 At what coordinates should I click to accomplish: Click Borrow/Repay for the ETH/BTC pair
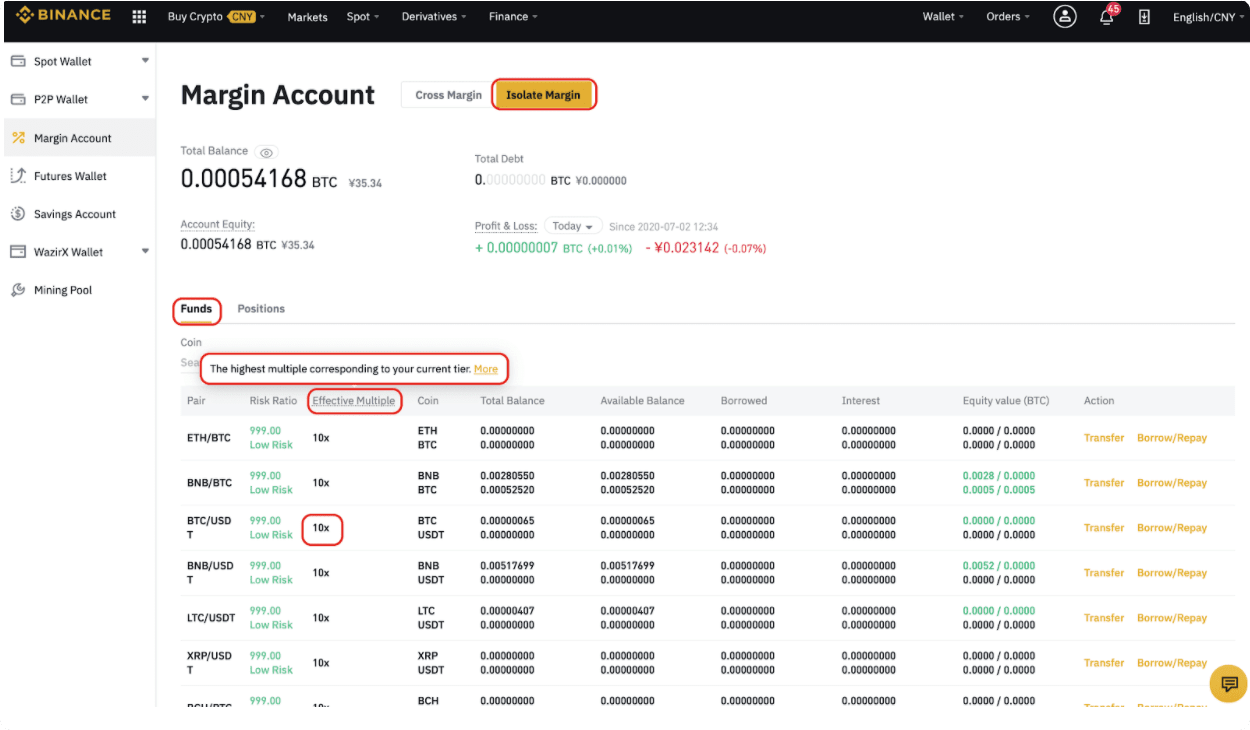[1172, 438]
